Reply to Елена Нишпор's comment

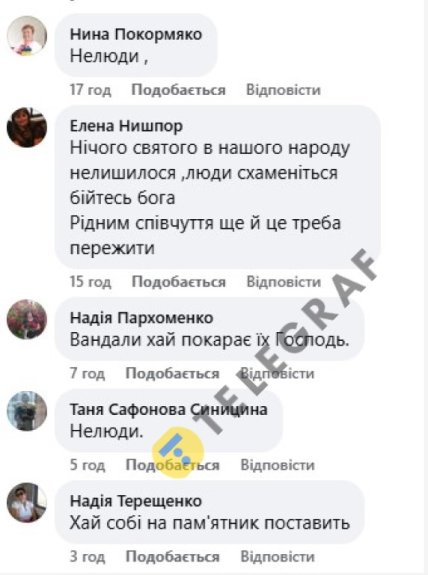(283, 282)
